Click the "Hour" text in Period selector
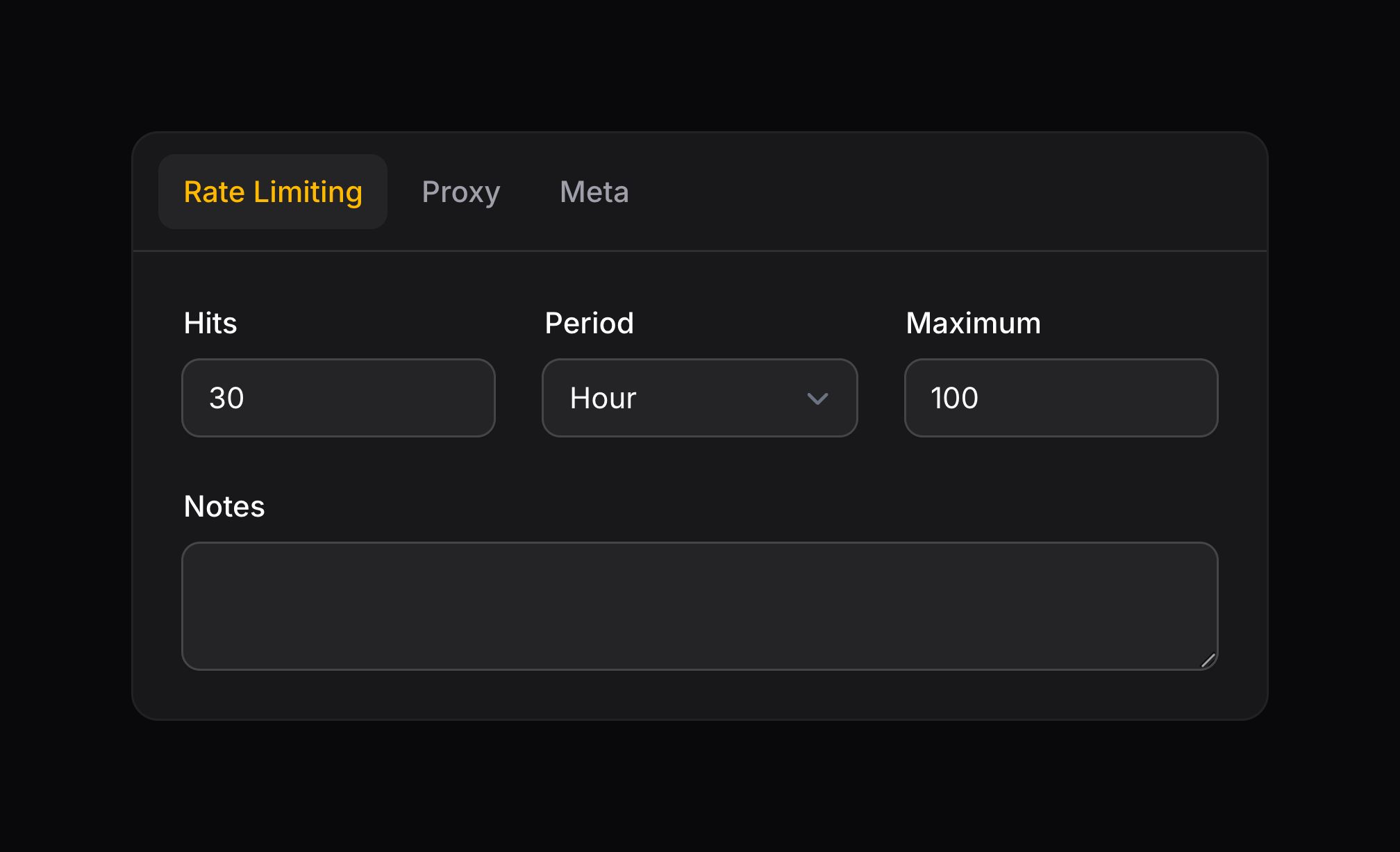The width and height of the screenshot is (1400, 852). 603,398
